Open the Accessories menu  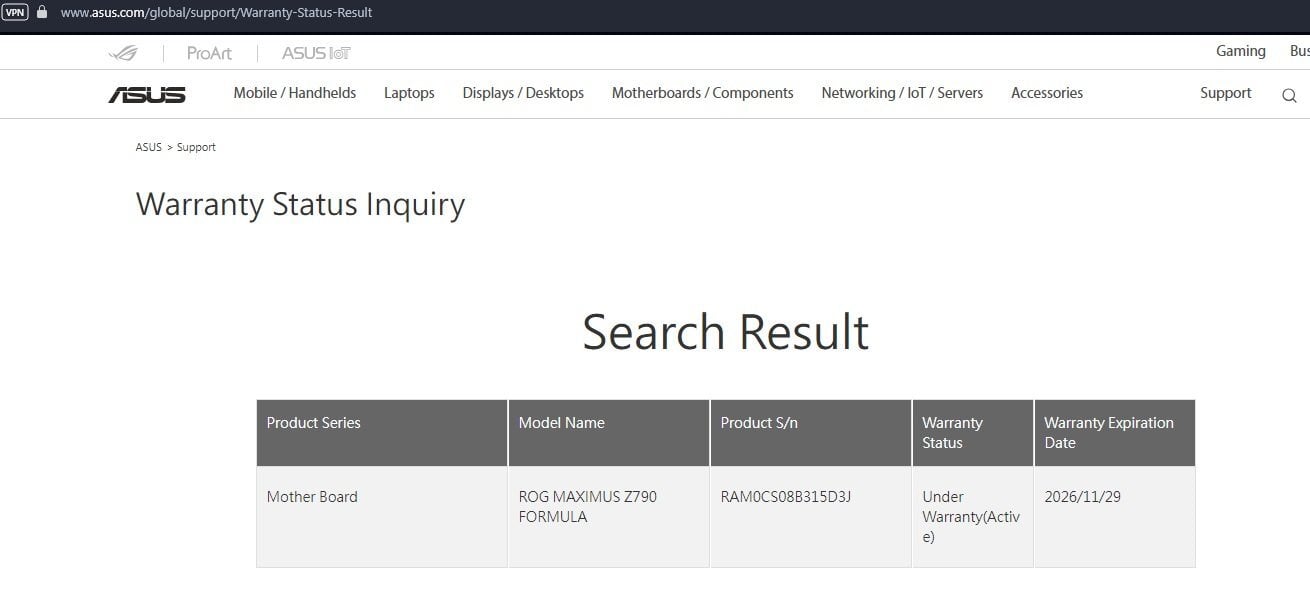(x=1047, y=93)
